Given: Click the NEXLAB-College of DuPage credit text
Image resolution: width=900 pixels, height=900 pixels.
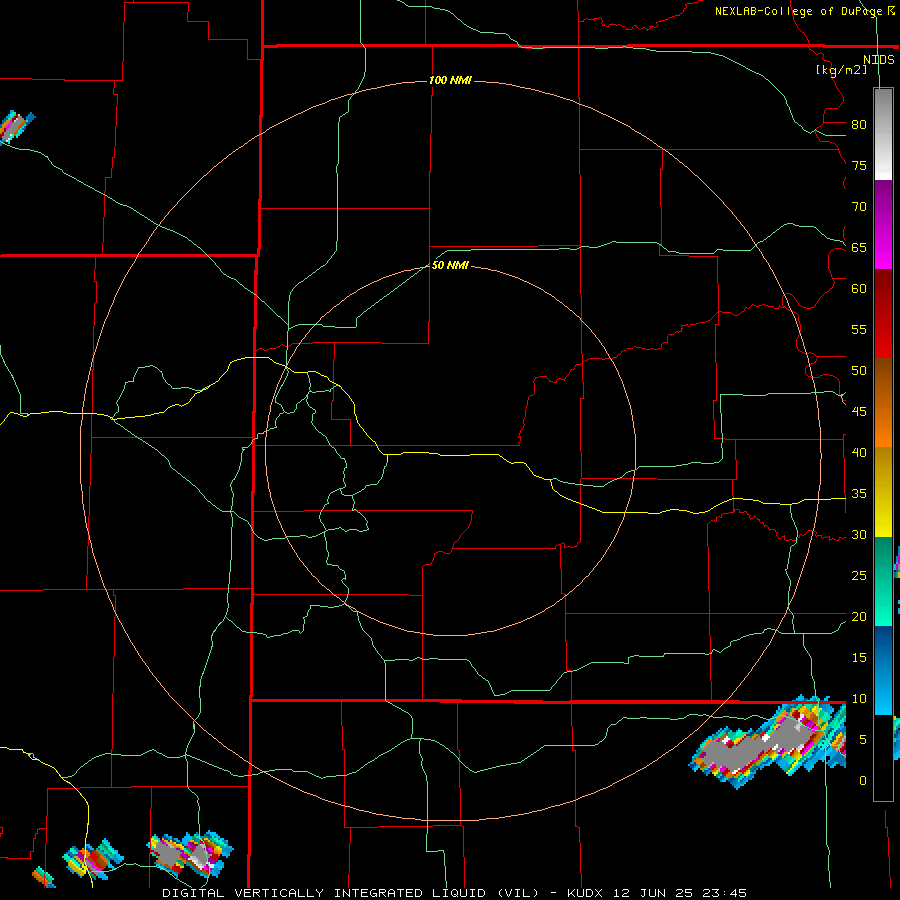Looking at the screenshot, I should pyautogui.click(x=804, y=11).
